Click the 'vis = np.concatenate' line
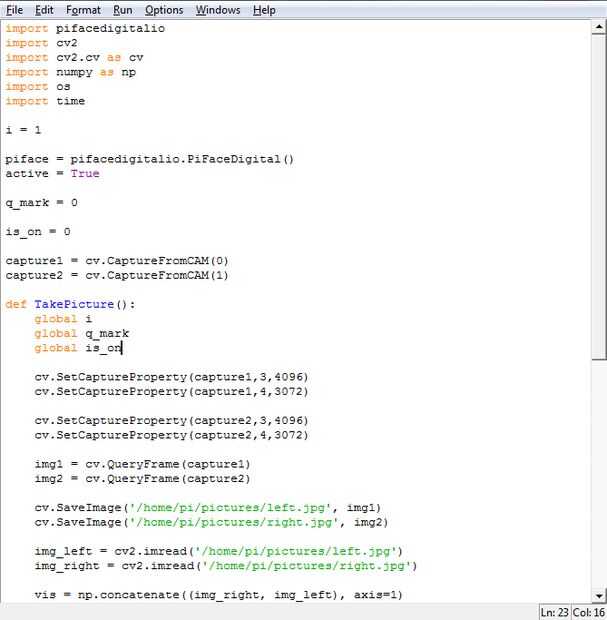This screenshot has width=607, height=620. tap(218, 595)
